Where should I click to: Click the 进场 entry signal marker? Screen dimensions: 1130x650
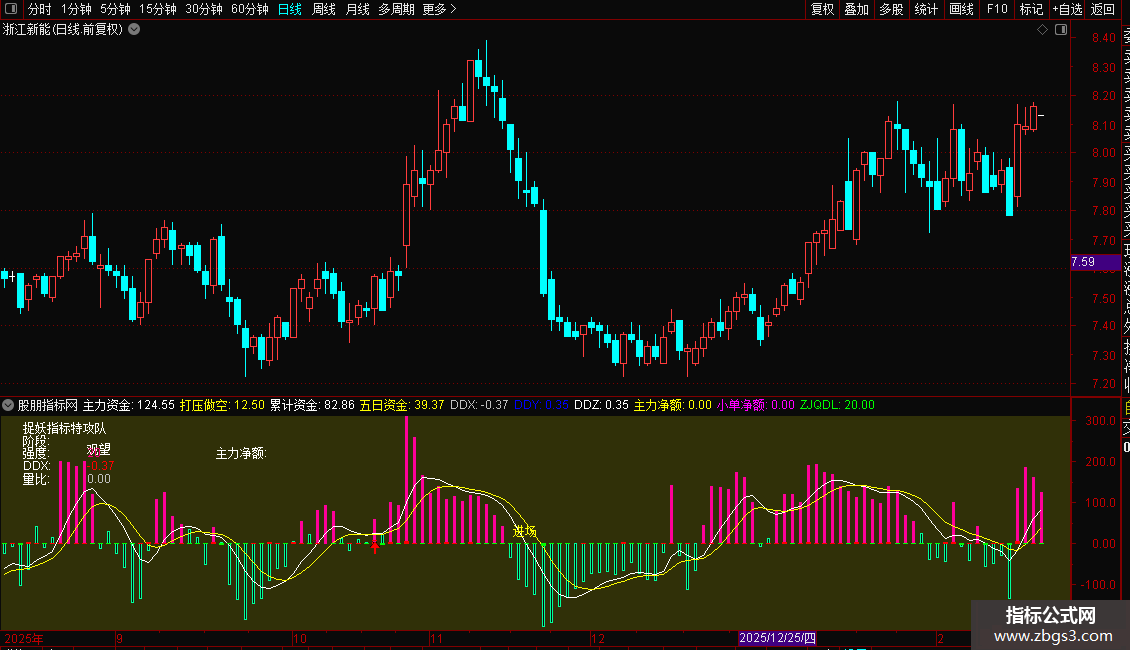[525, 531]
